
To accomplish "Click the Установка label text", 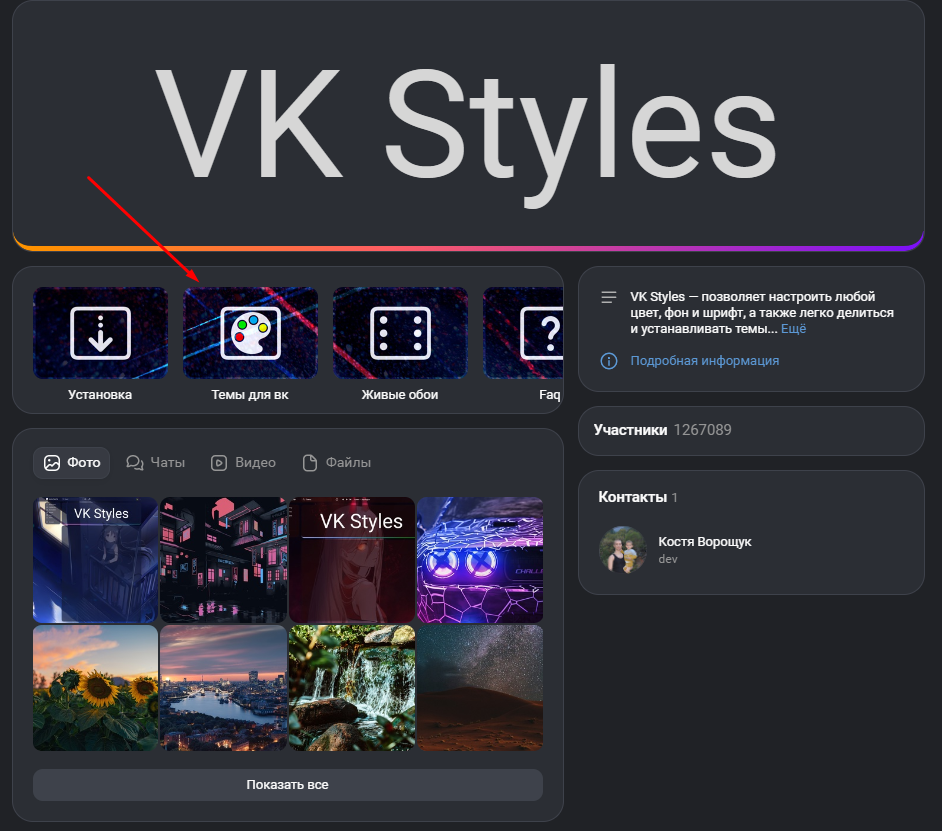I will (100, 395).
